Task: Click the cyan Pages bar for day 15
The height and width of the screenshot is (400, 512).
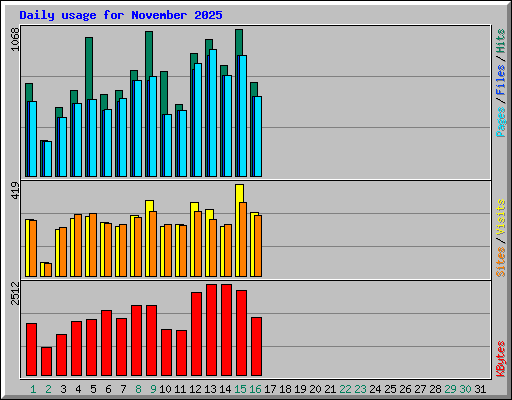Action: click(242, 116)
